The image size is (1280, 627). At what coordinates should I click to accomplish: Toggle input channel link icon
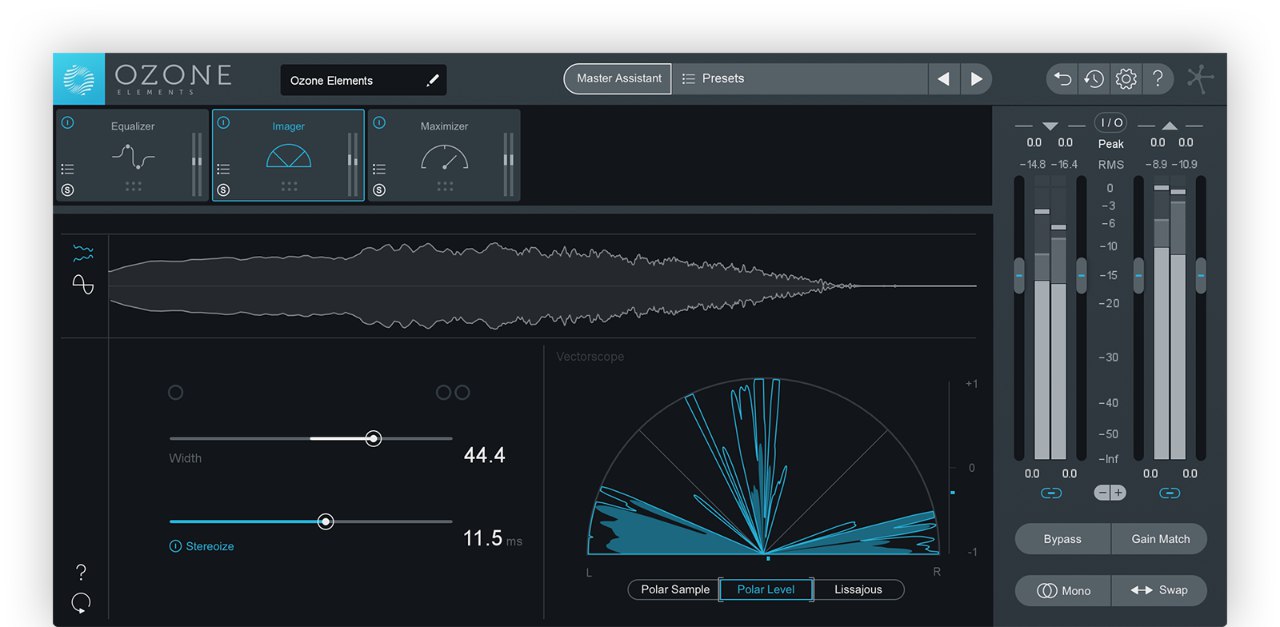[x=1050, y=493]
